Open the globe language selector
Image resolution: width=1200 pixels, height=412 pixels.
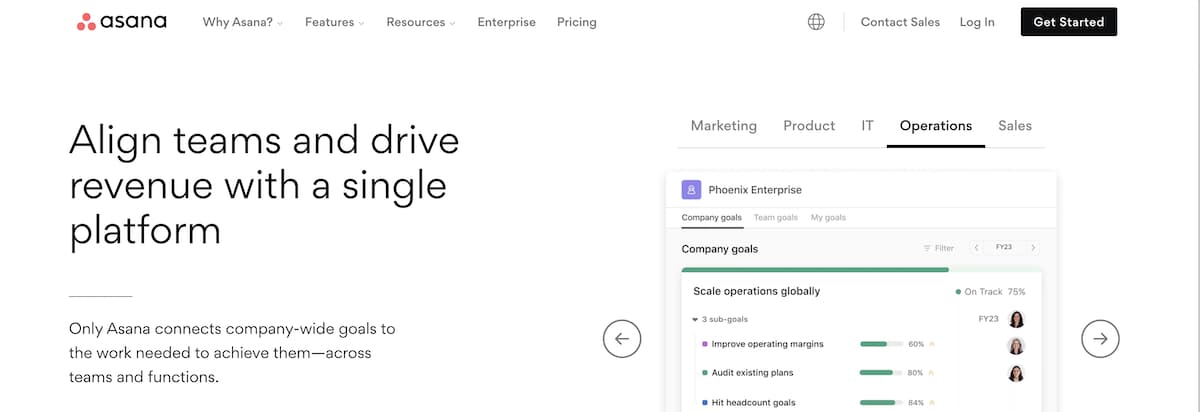click(x=816, y=22)
